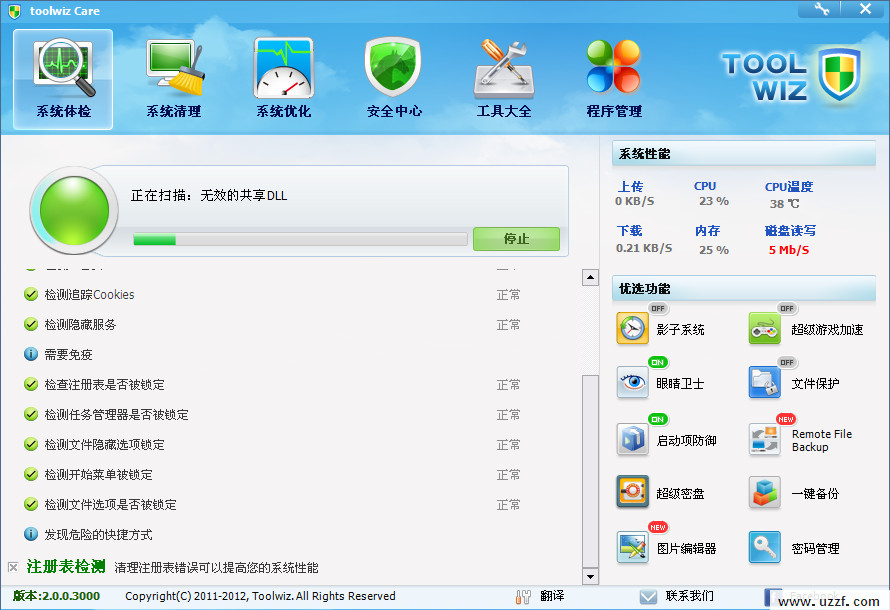This screenshot has width=890, height=610.
Task: Collapse the 注册表检测 section checkbox
Action: (x=13, y=567)
